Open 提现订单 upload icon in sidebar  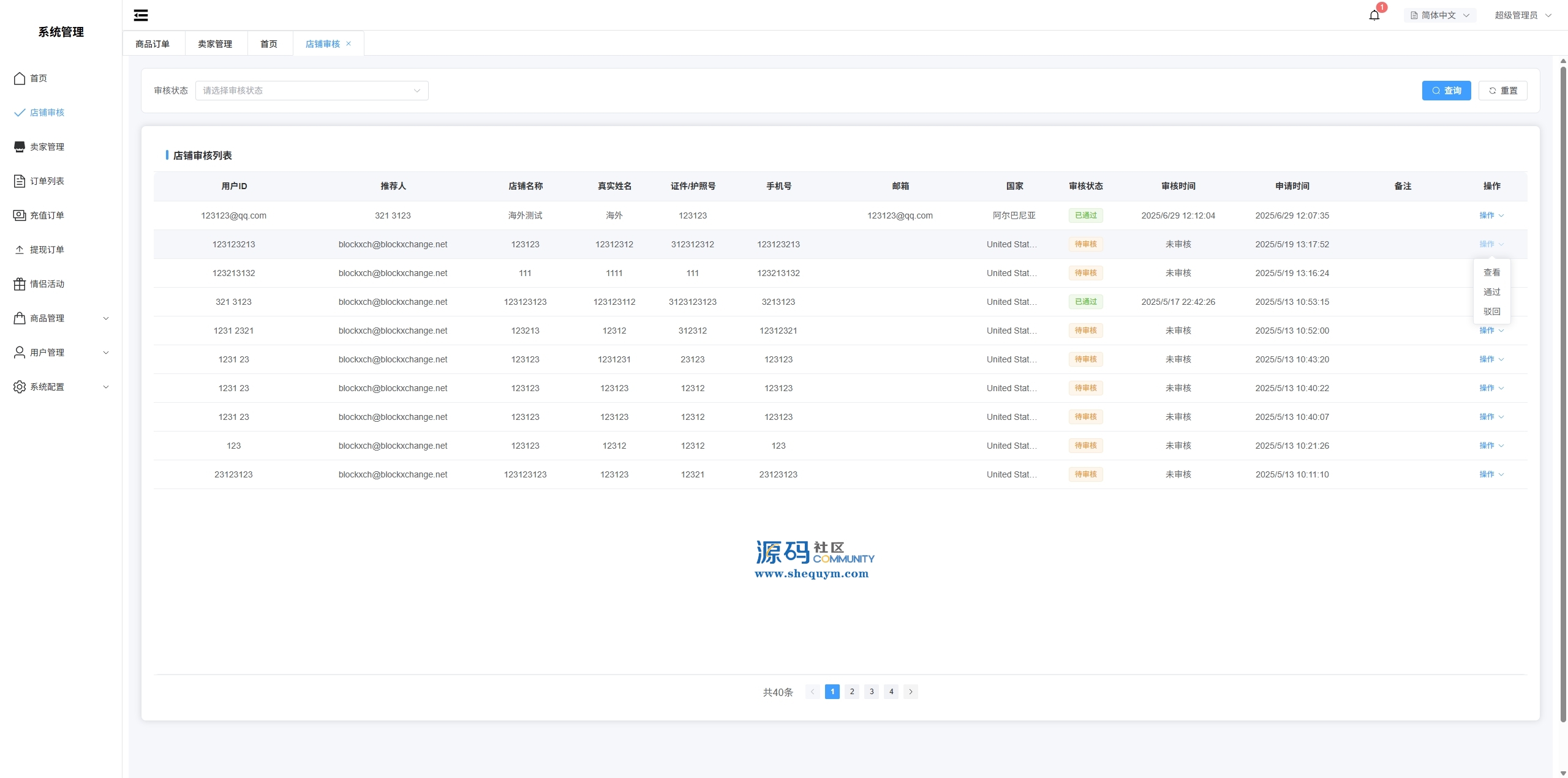pos(20,250)
